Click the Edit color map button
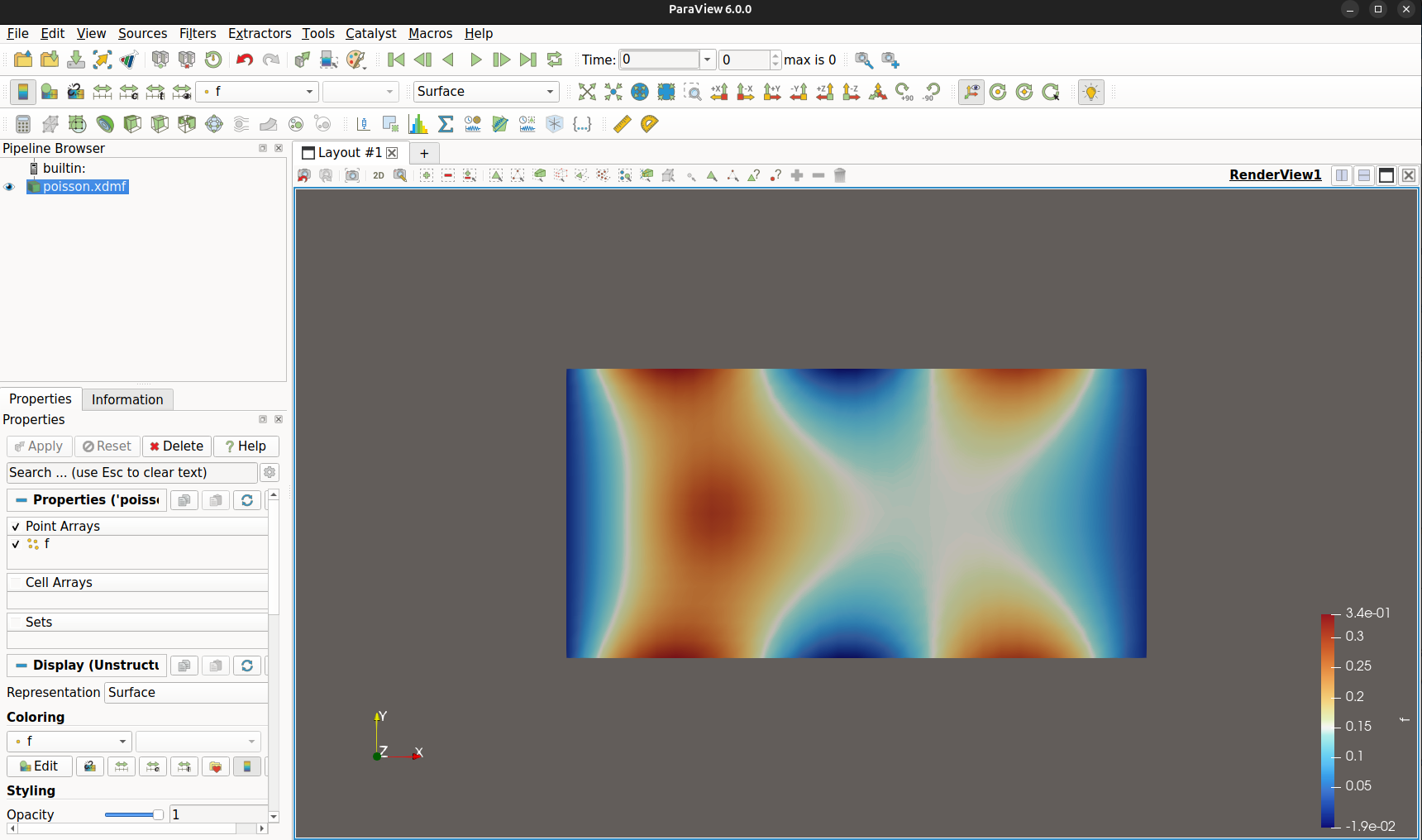This screenshot has height=840, width=1422. coord(40,766)
